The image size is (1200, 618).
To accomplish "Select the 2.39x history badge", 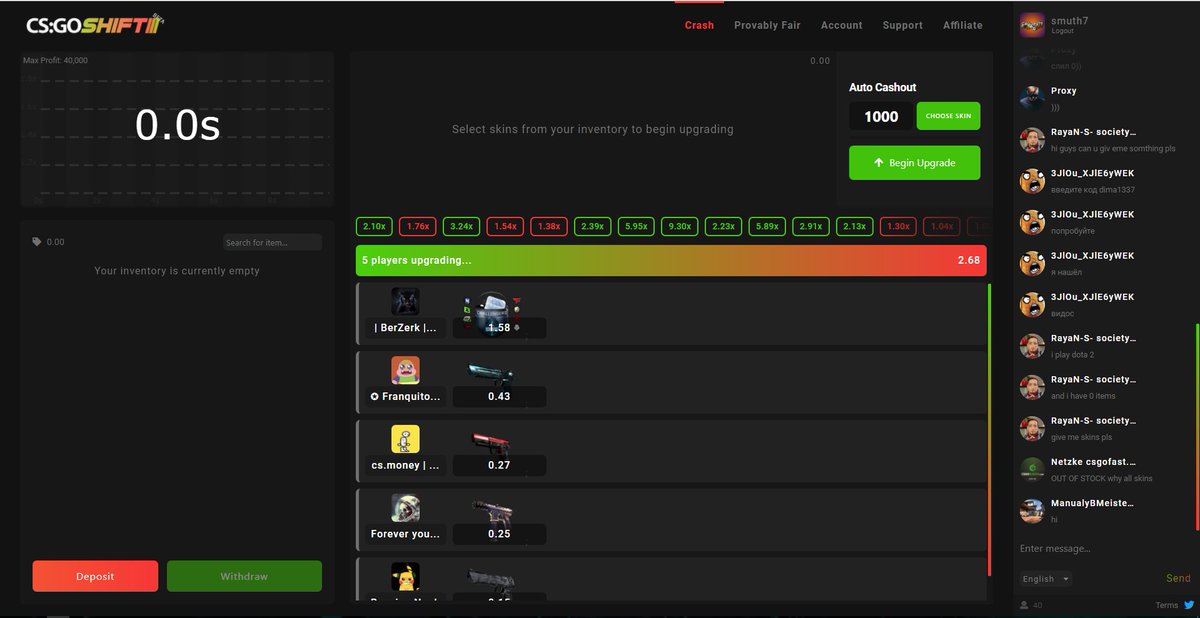I will click(x=592, y=227).
